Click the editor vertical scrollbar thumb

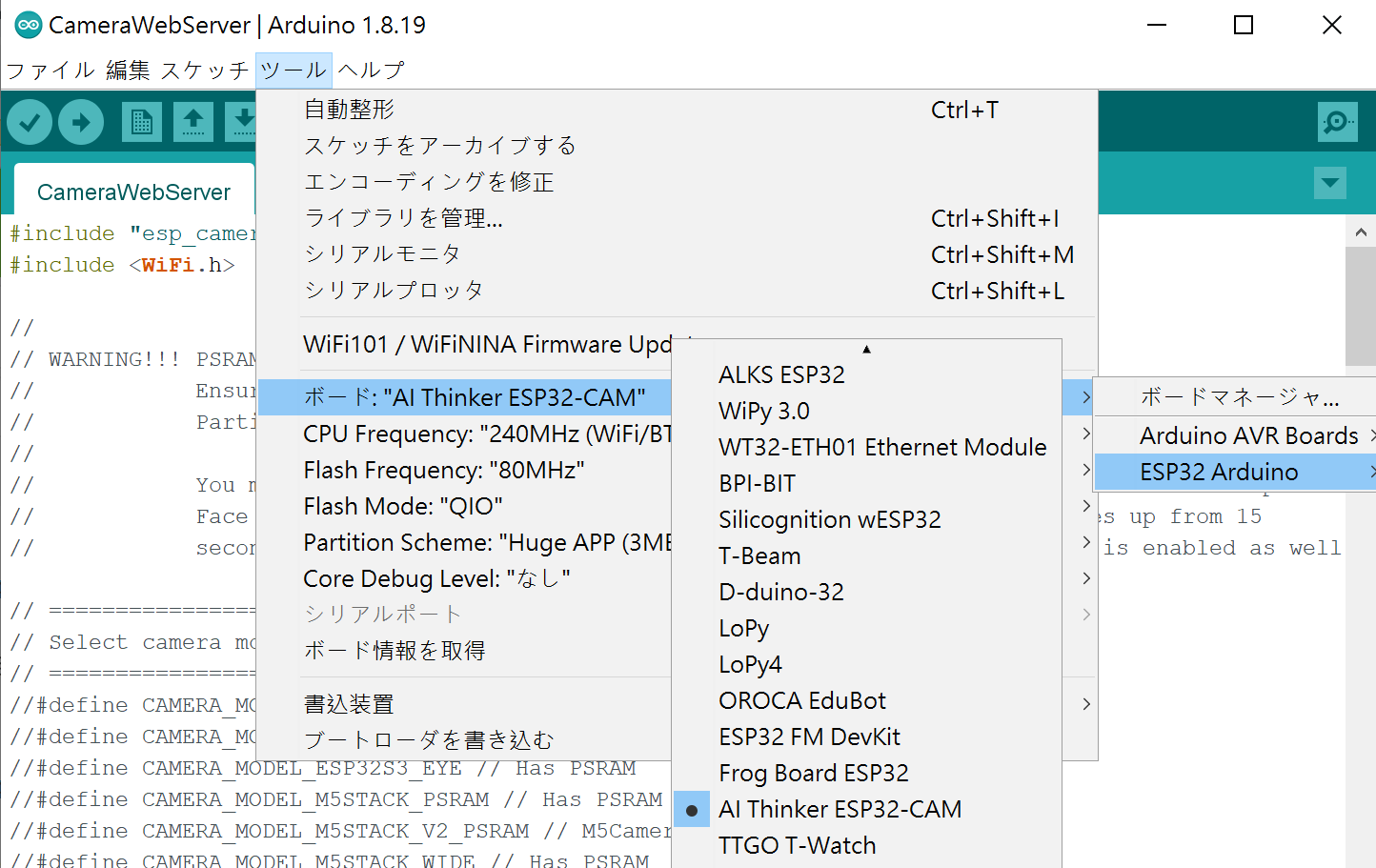tap(1361, 306)
